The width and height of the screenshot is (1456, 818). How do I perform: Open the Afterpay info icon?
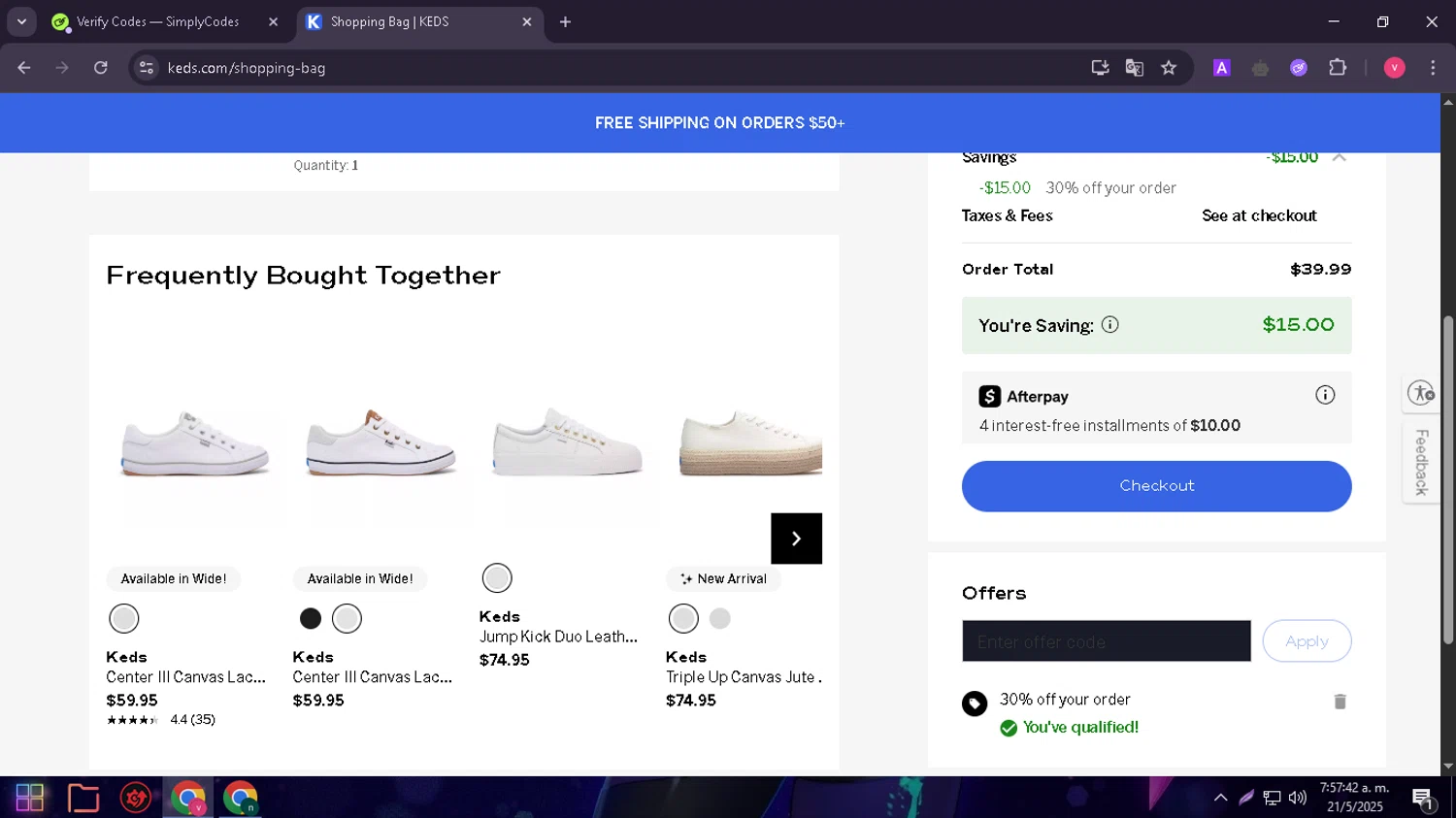tap(1325, 395)
